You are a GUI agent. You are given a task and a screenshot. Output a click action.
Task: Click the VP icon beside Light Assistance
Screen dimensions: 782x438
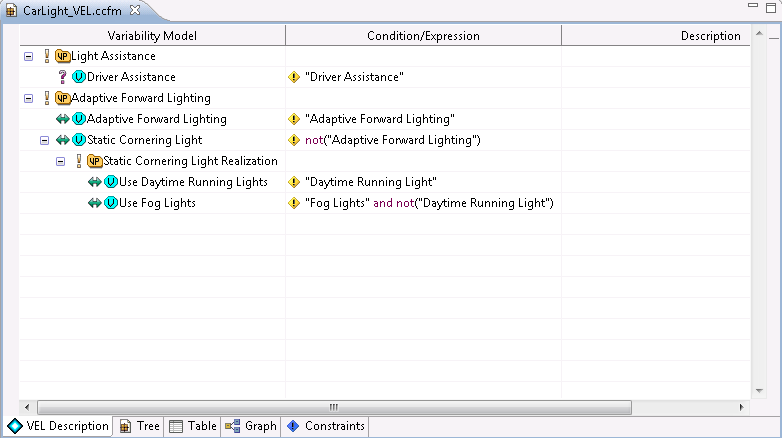[x=62, y=56]
